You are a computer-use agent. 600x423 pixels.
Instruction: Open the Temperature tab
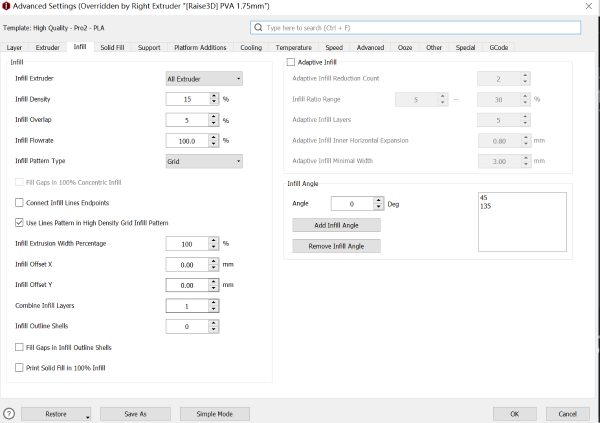292,47
